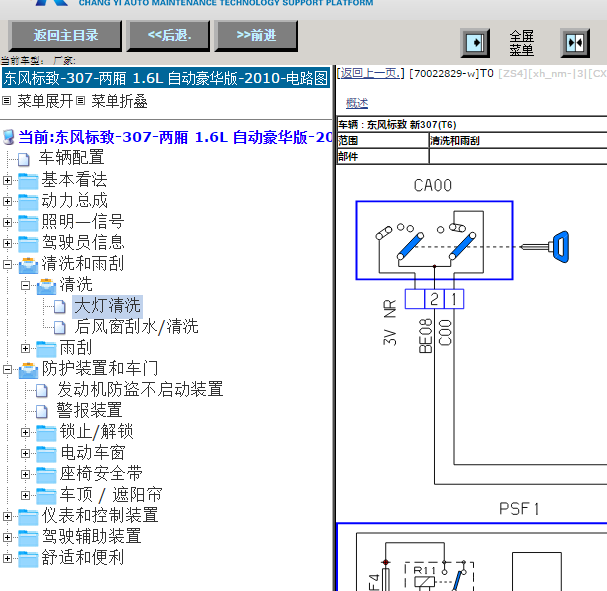Click the 警报装置 document icon

(42, 411)
